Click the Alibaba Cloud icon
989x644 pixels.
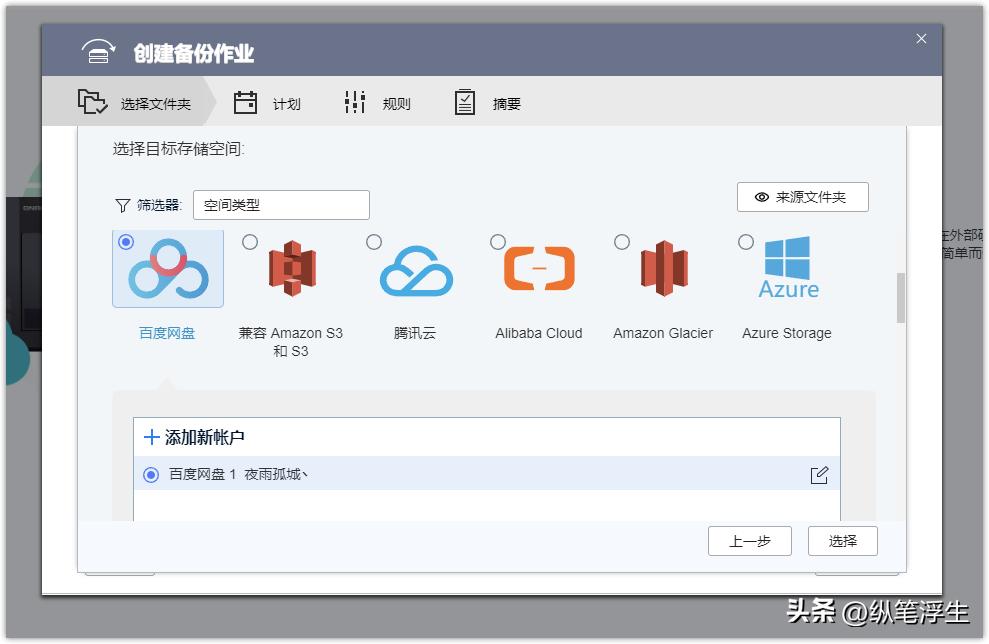point(539,267)
